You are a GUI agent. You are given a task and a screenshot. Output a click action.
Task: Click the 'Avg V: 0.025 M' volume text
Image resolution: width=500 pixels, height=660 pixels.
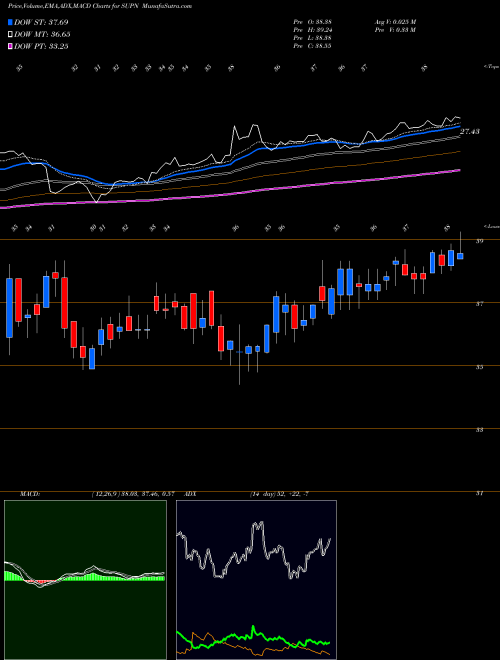(x=394, y=22)
